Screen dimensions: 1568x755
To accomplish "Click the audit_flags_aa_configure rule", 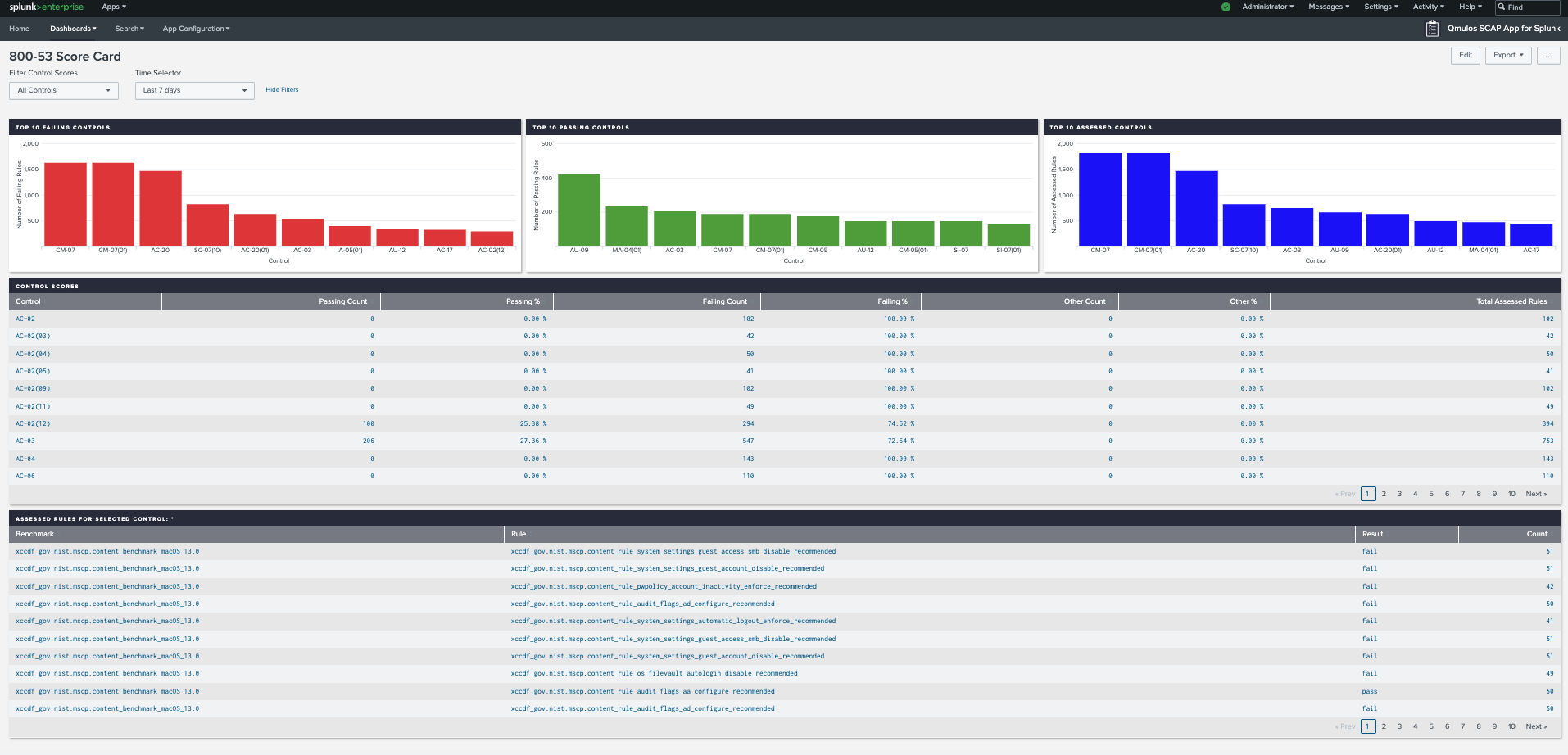I will [x=642, y=691].
